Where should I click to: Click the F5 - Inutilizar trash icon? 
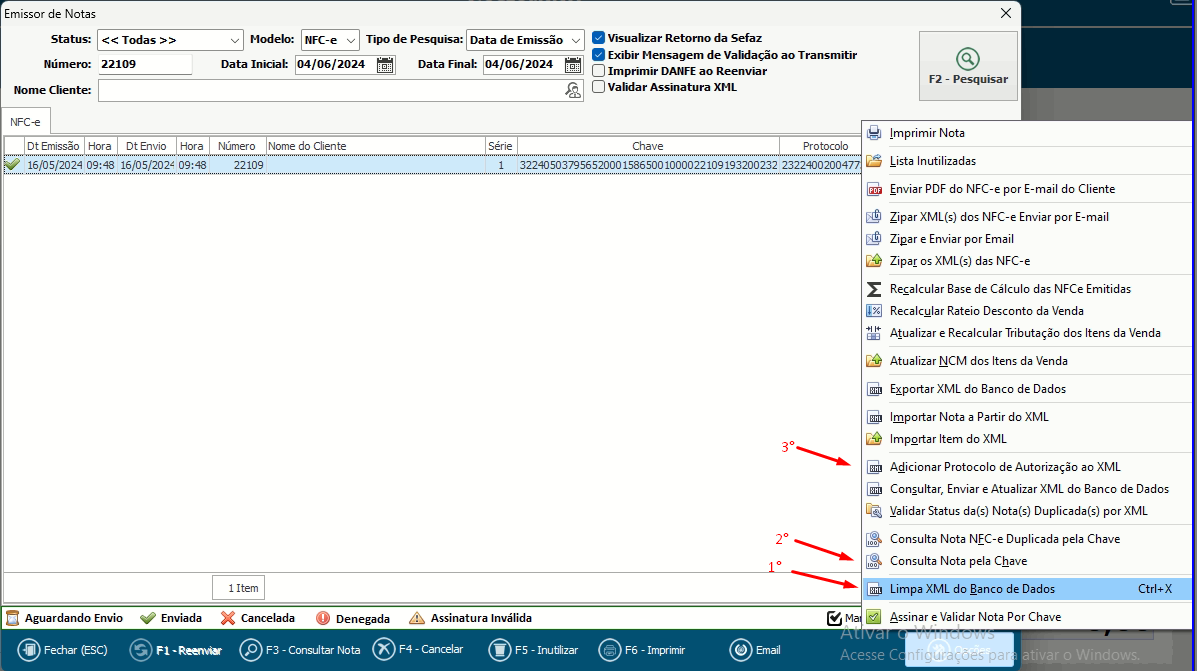500,650
